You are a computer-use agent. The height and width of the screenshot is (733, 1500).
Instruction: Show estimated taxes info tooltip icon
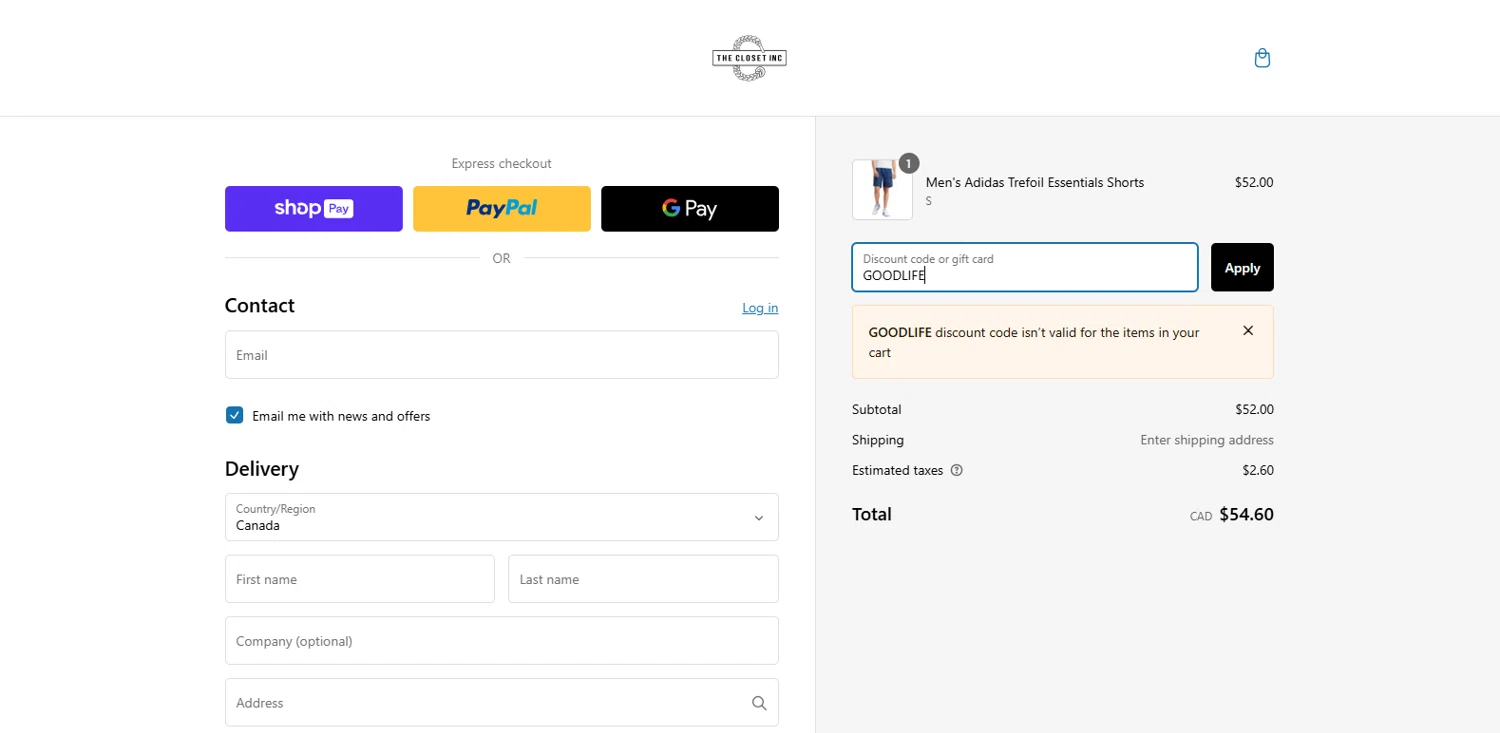[x=956, y=470]
